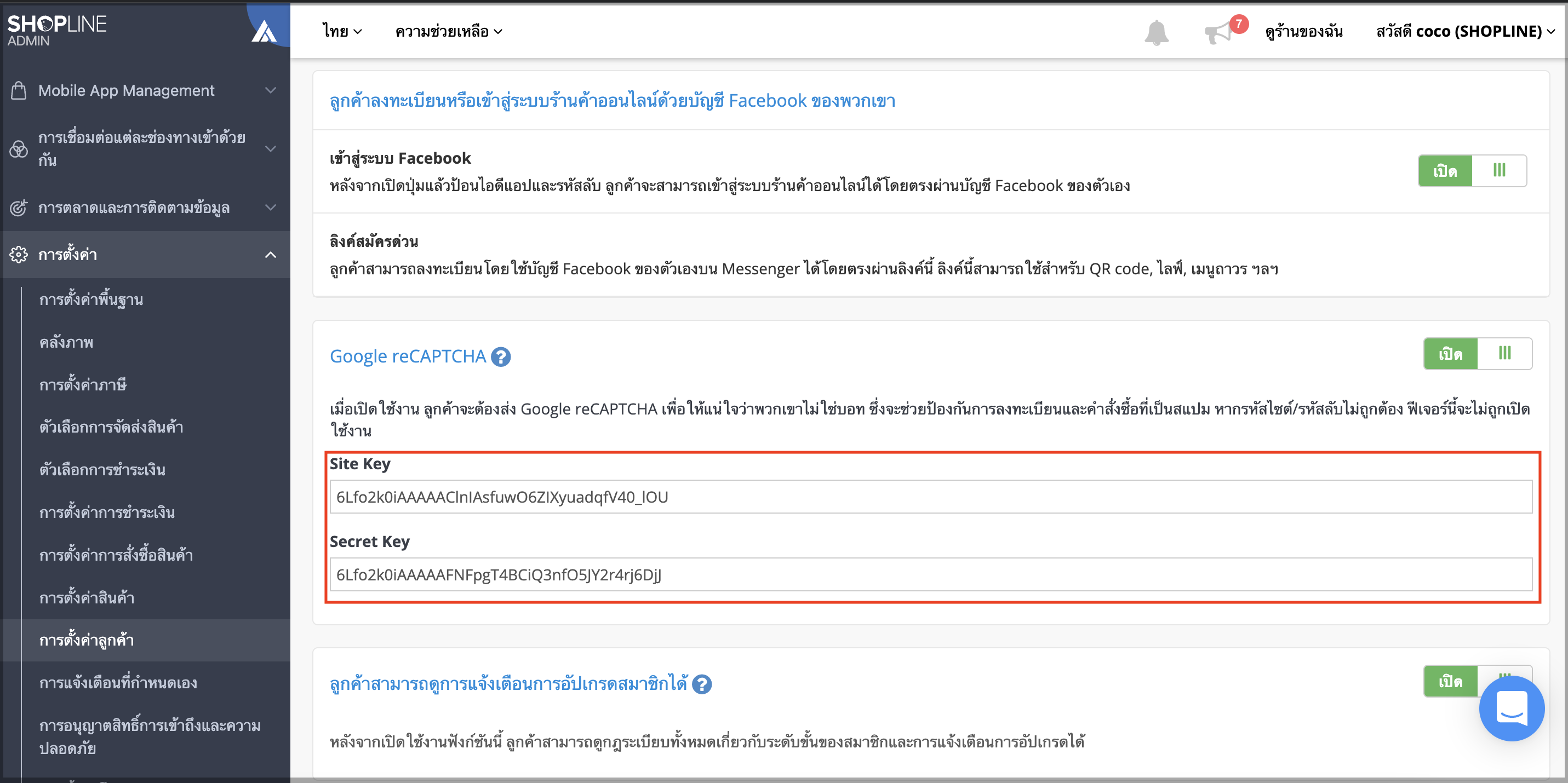Click the SHOPLINE ADMIN logo
Viewport: 1568px width, 783px height.
(x=56, y=31)
